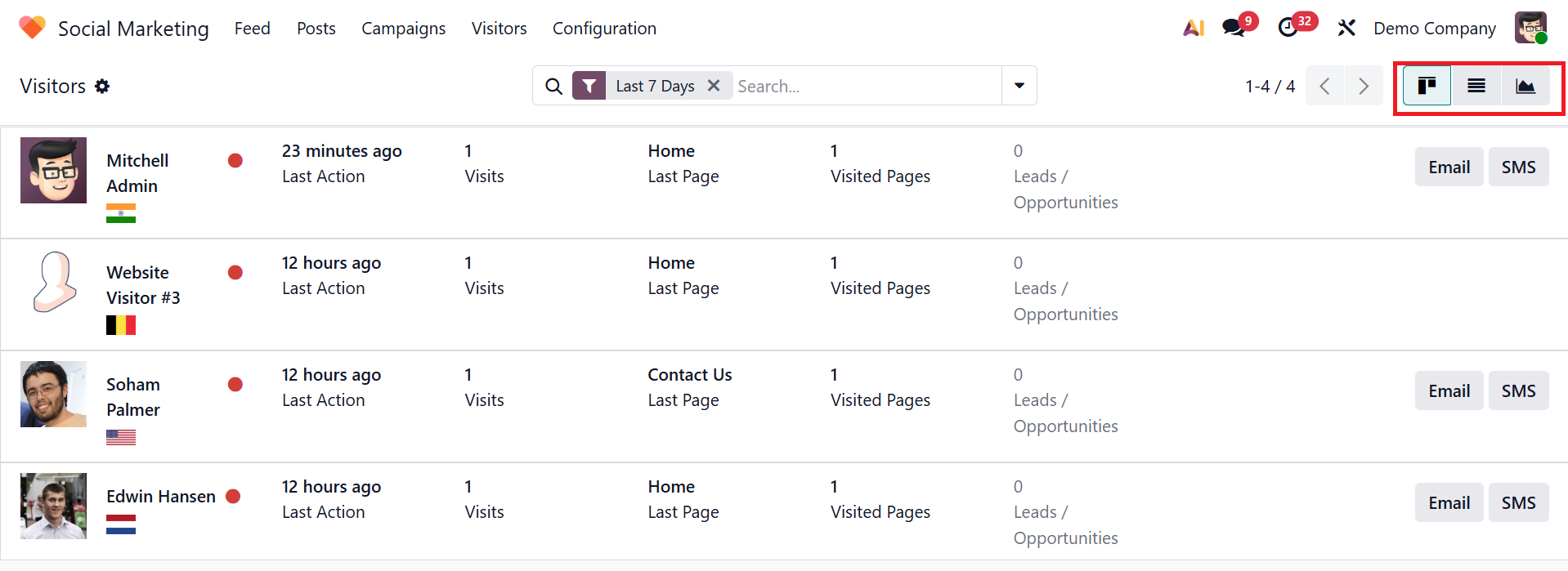Click Email for Mitchell Admin
The width and height of the screenshot is (1568, 571).
(x=1449, y=167)
